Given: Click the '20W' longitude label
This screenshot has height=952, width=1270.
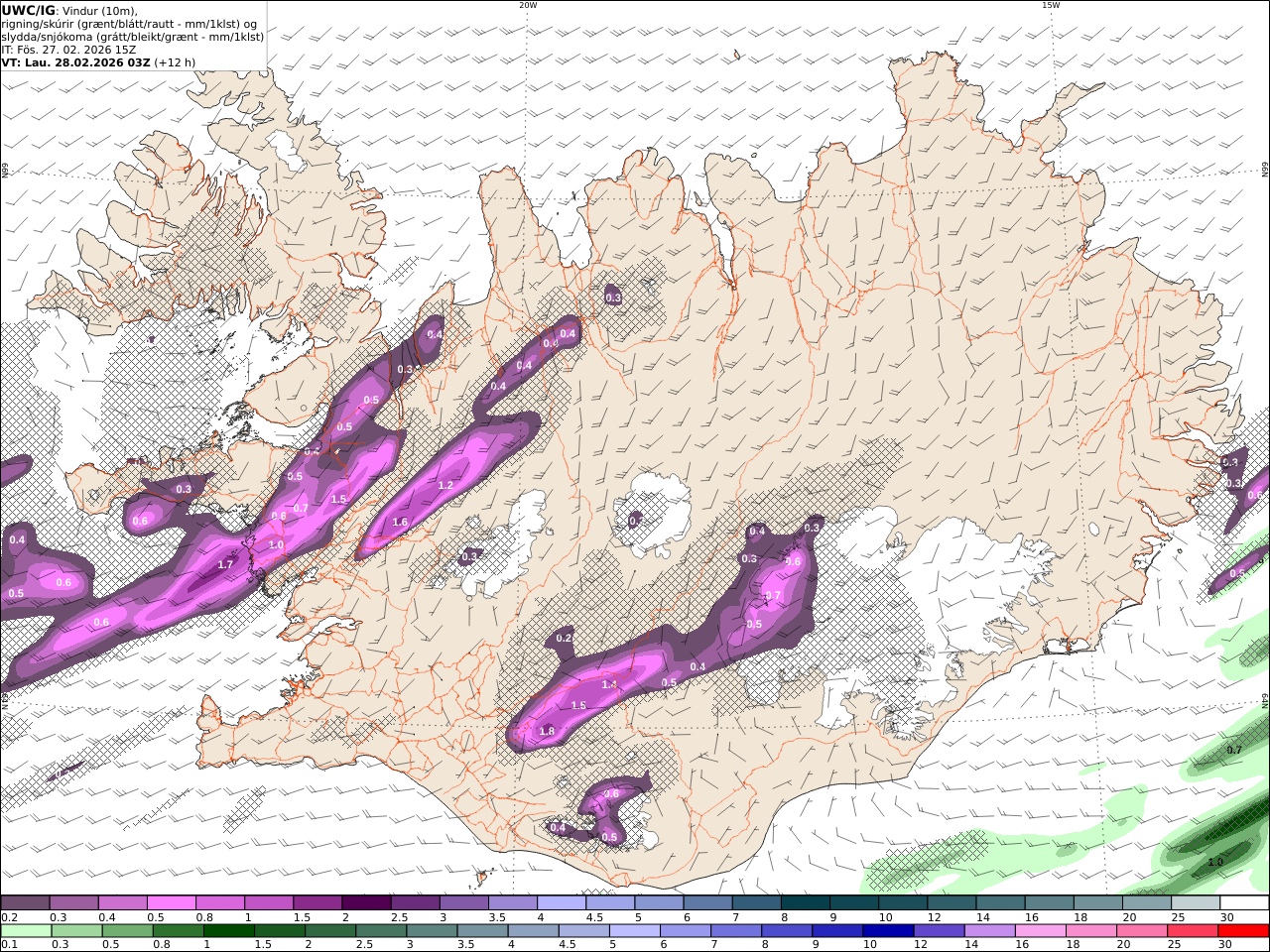Looking at the screenshot, I should tap(528, 5).
